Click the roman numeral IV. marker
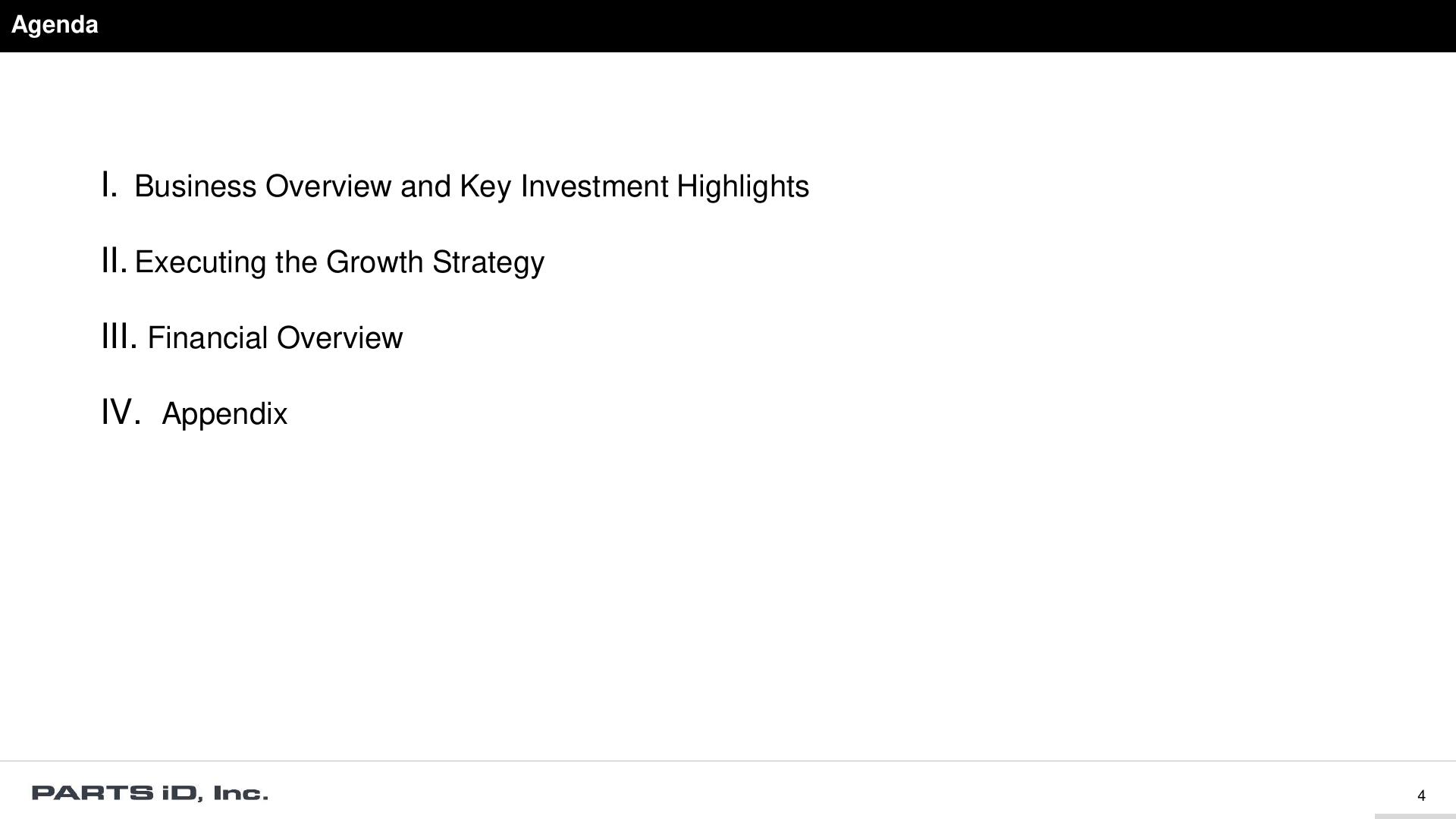This screenshot has width=1456, height=819. click(x=121, y=413)
